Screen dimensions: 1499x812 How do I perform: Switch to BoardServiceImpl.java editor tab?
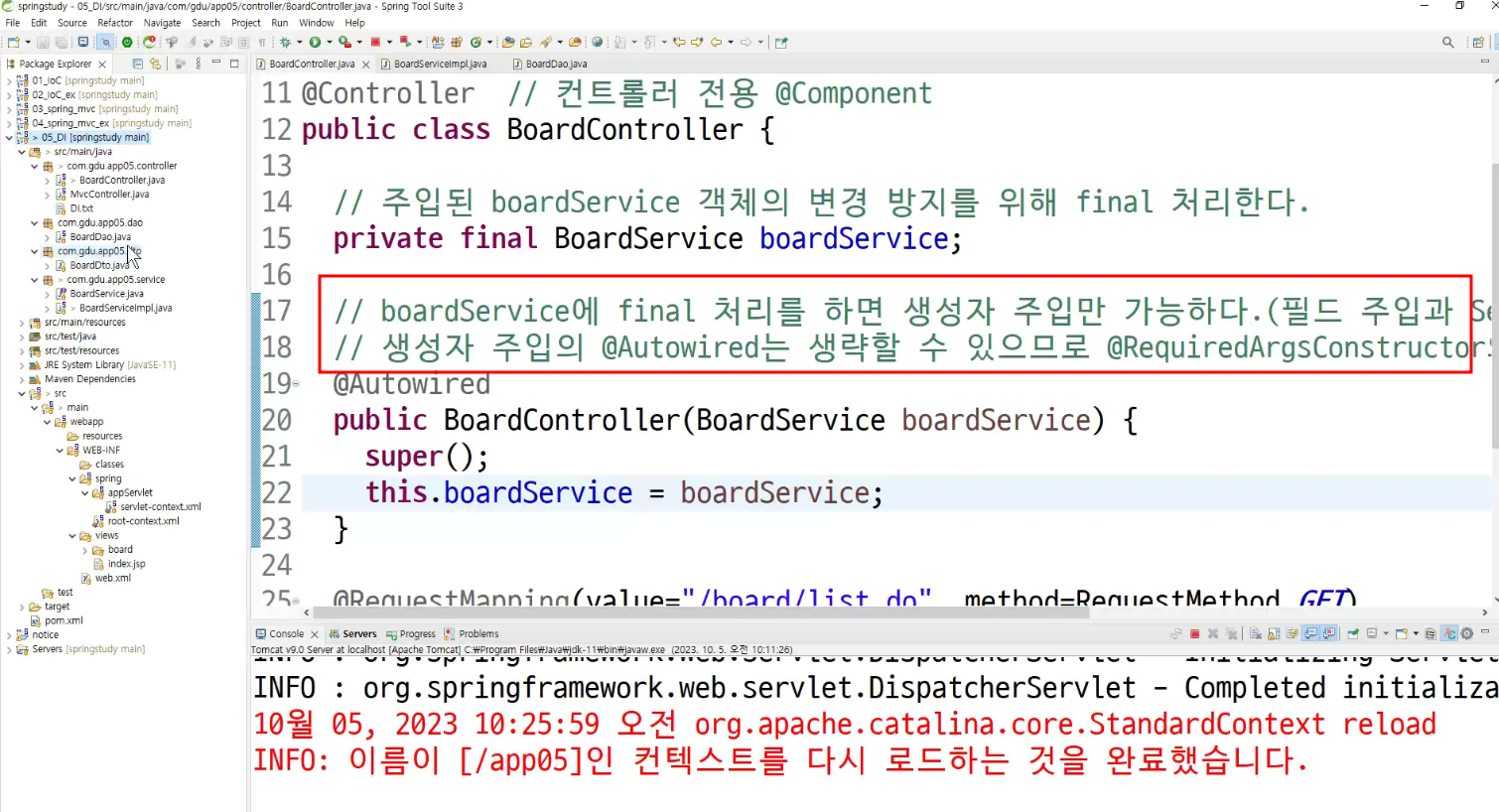pyautogui.click(x=435, y=64)
